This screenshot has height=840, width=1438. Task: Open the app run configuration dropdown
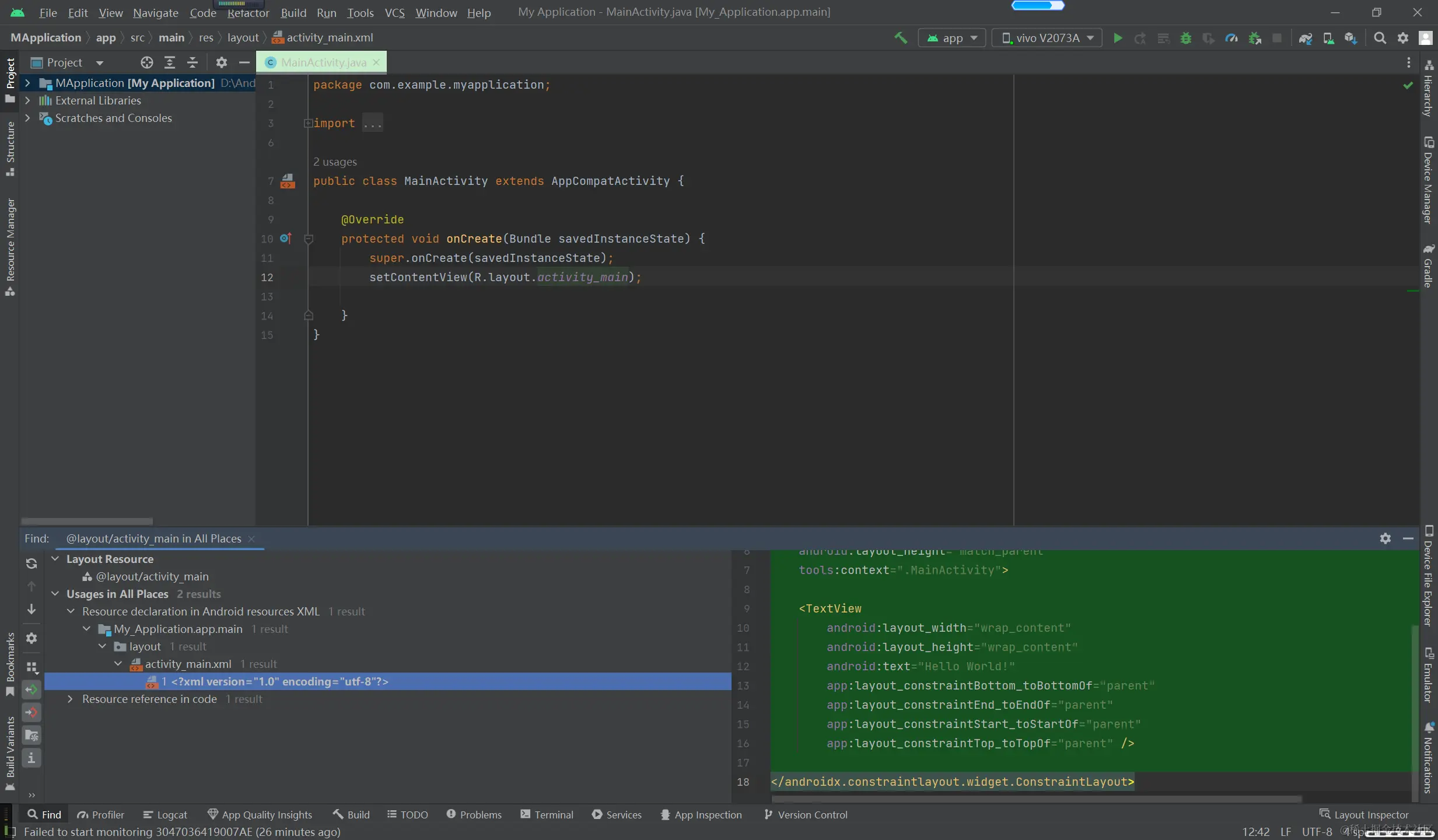tap(952, 38)
